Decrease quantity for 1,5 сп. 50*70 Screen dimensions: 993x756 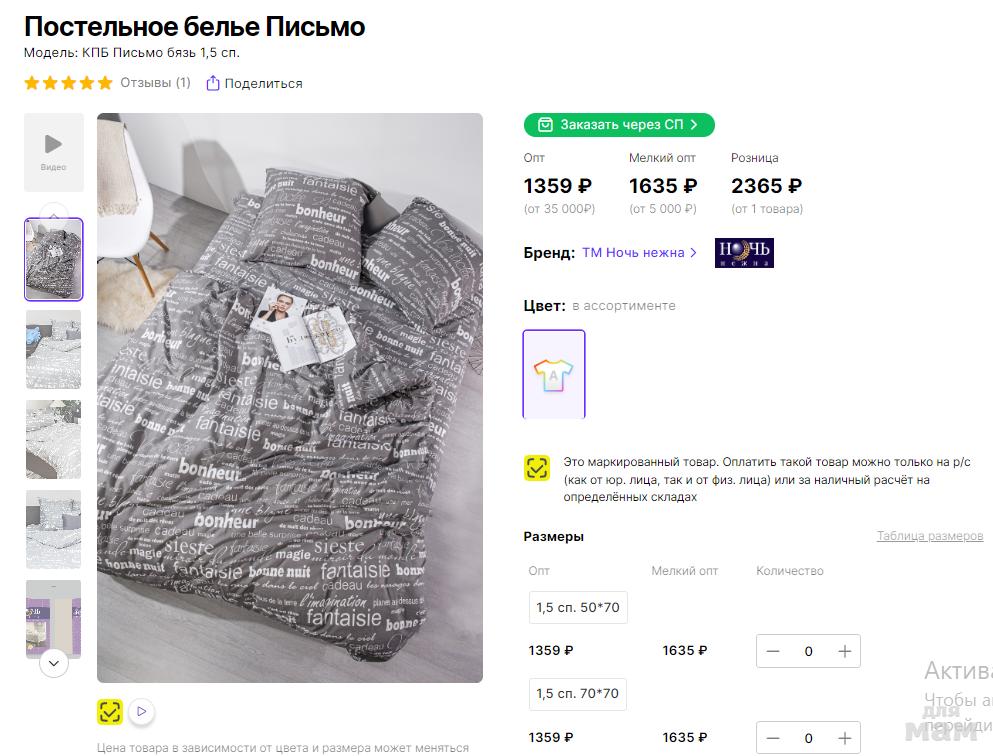click(x=773, y=651)
